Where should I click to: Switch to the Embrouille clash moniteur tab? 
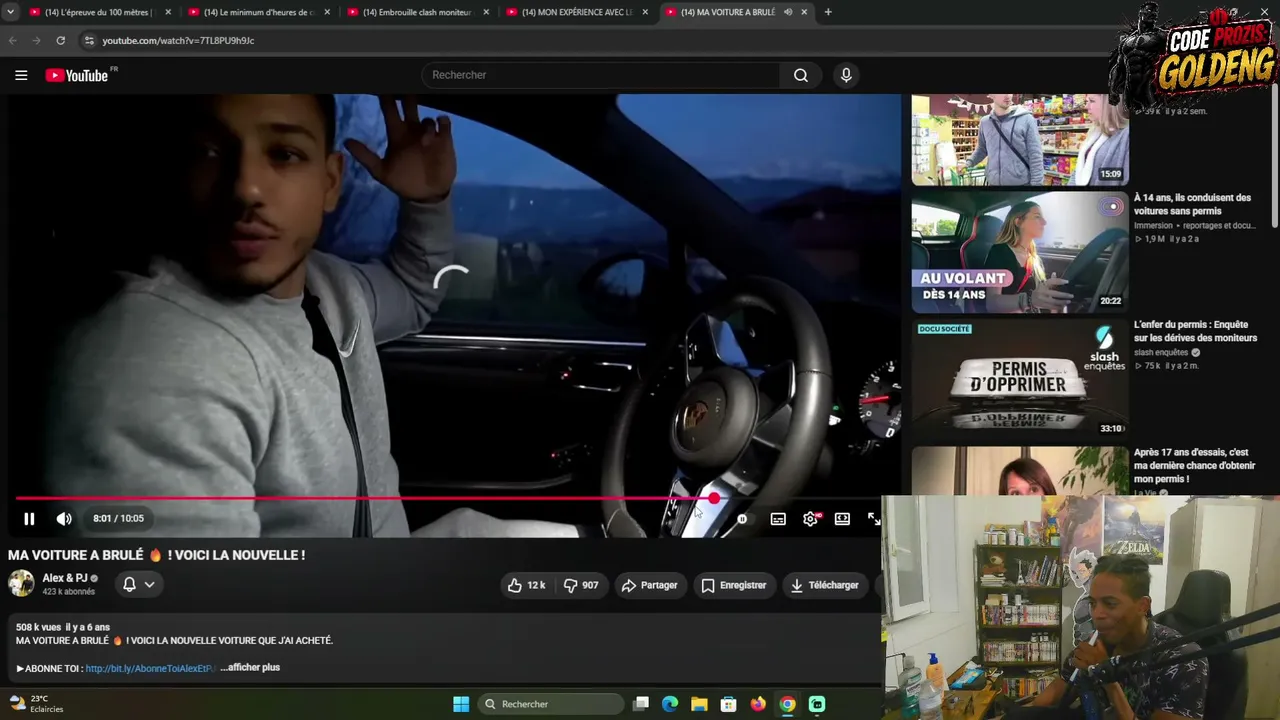pyautogui.click(x=417, y=12)
